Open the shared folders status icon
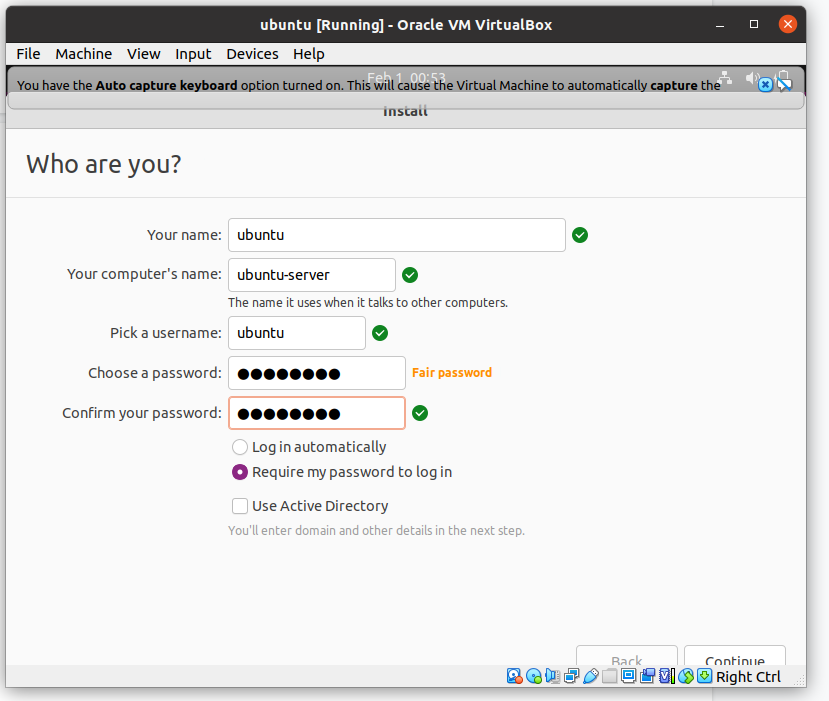 point(610,676)
